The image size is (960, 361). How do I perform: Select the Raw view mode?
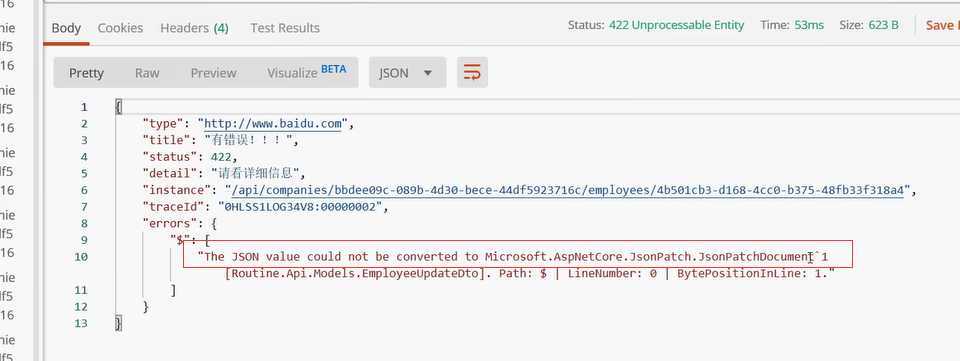click(147, 73)
